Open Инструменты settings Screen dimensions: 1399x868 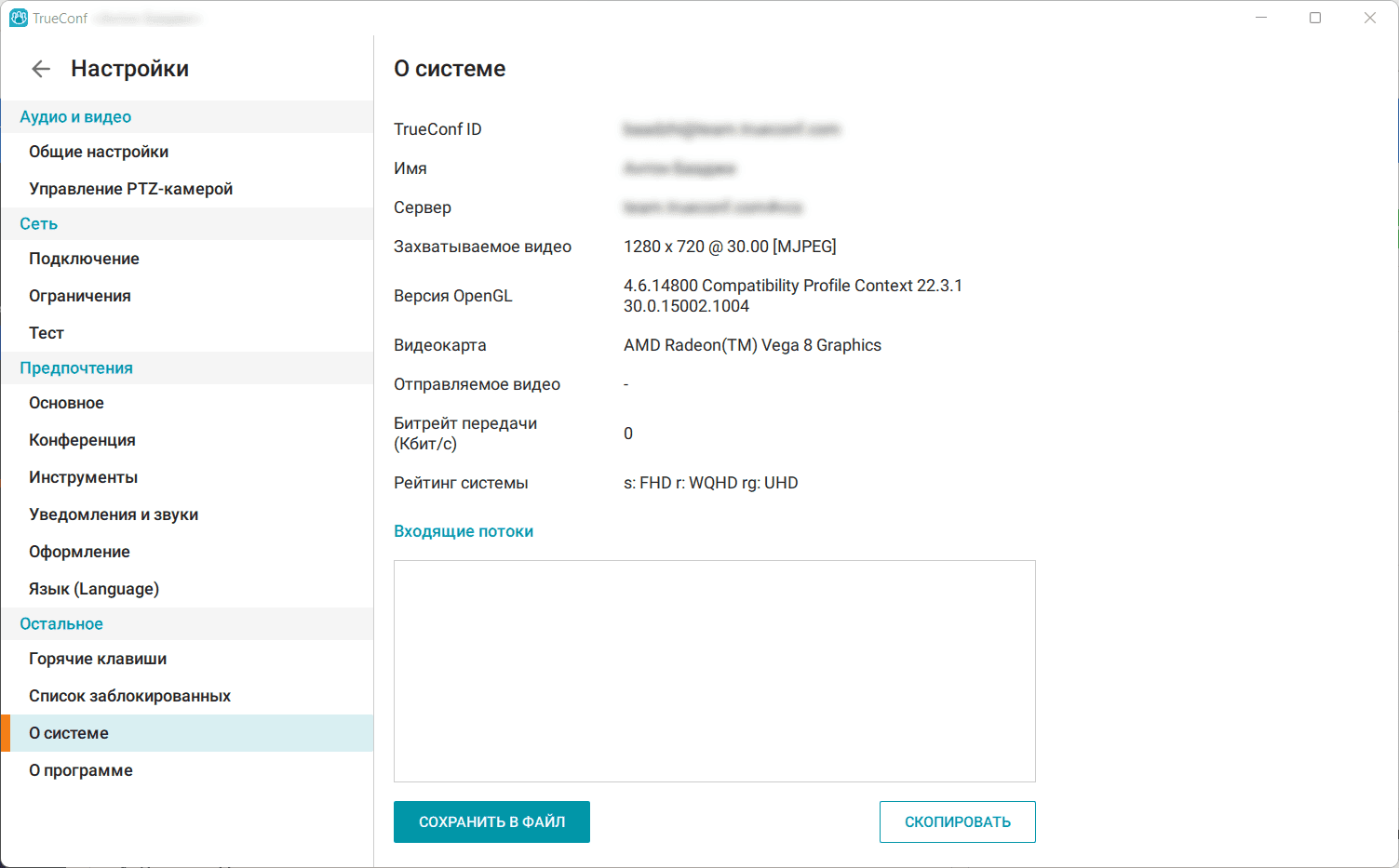coord(187,477)
